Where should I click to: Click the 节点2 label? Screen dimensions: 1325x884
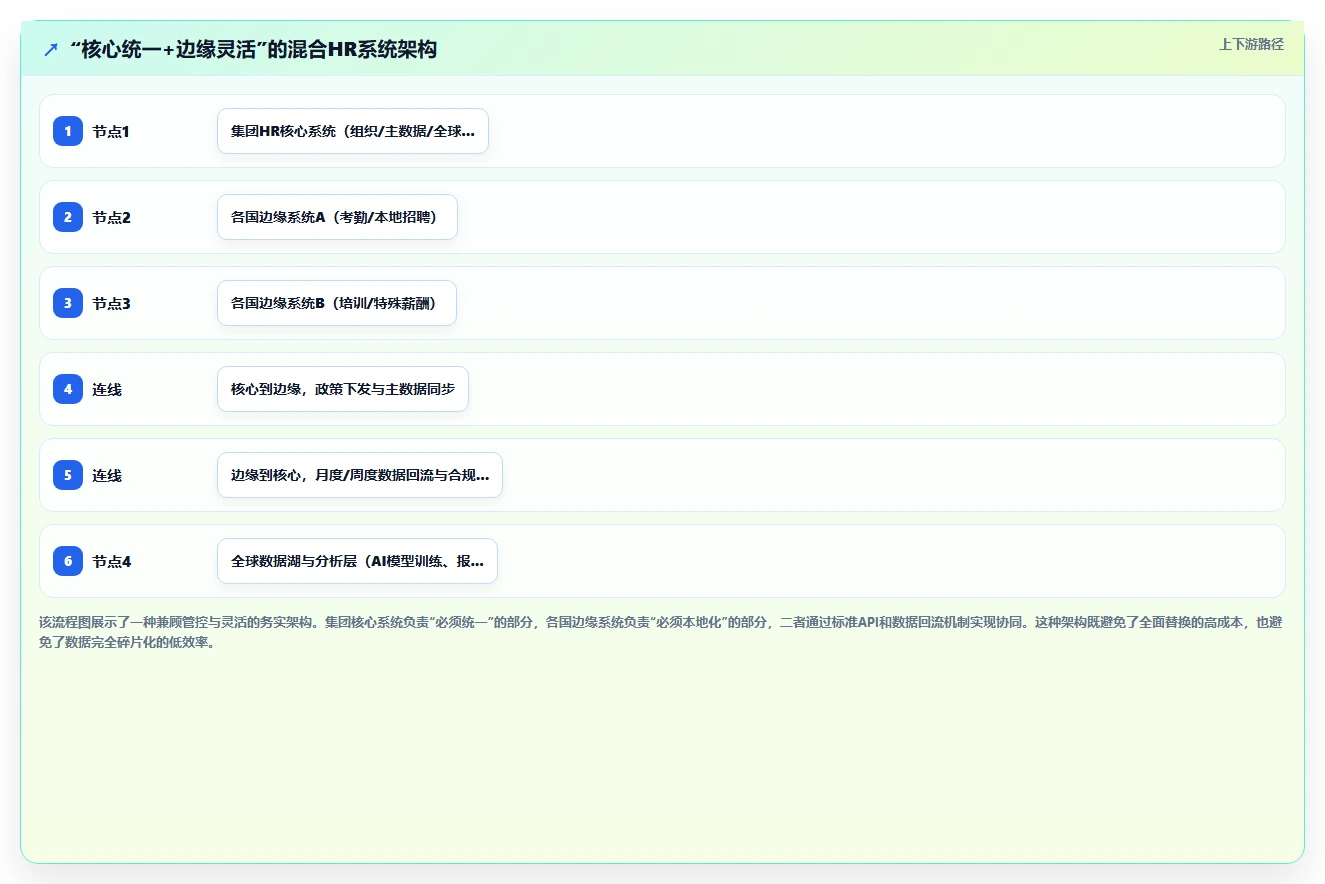point(112,217)
